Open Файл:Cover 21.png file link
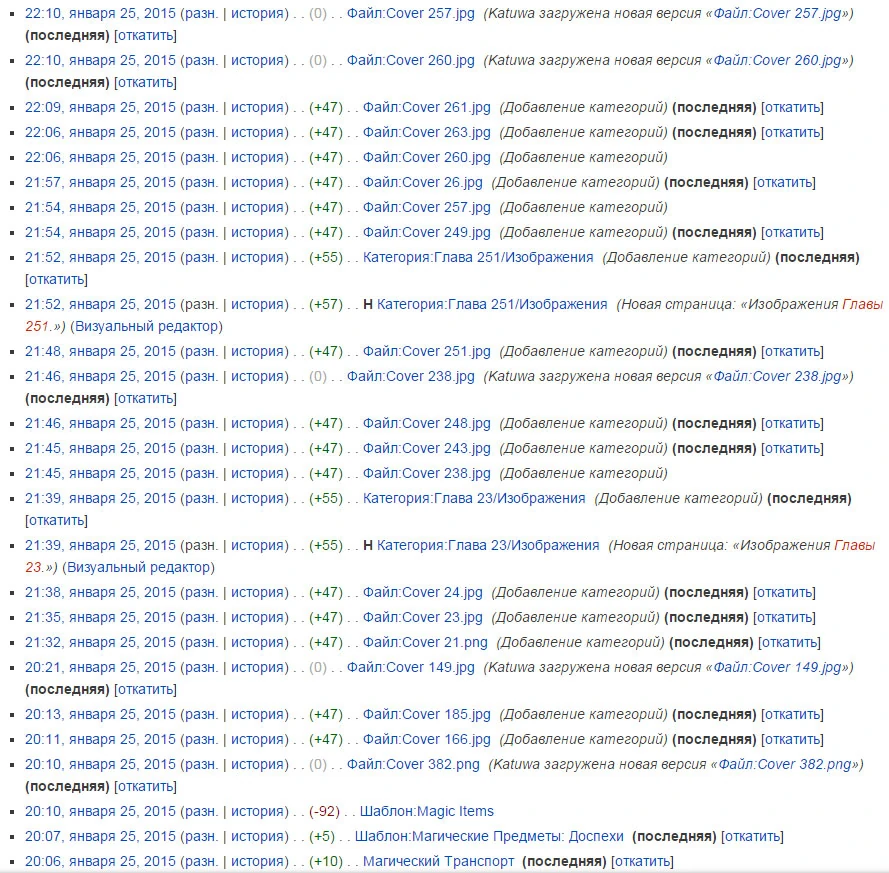889x873 pixels. point(425,642)
